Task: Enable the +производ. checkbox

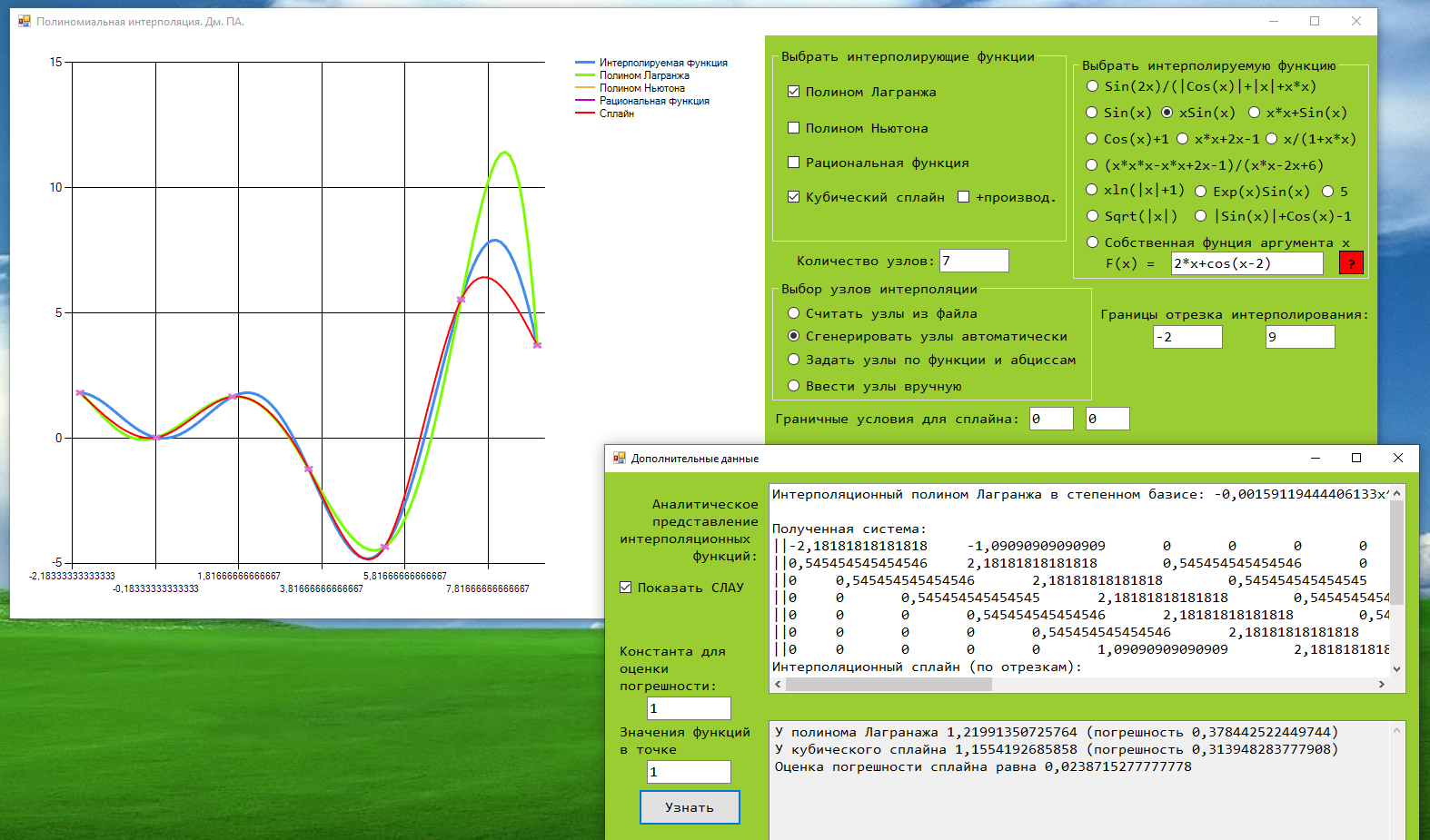Action: tap(964, 197)
